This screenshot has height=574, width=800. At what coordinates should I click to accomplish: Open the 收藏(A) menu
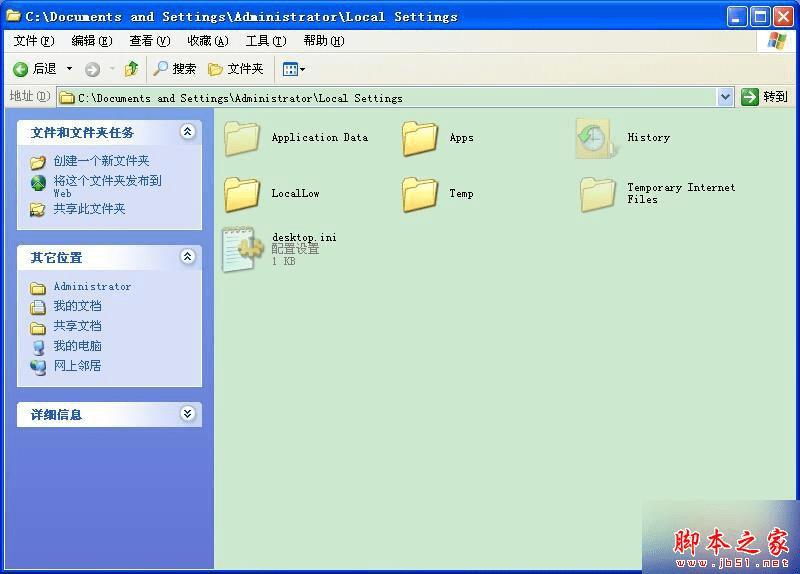tap(208, 41)
